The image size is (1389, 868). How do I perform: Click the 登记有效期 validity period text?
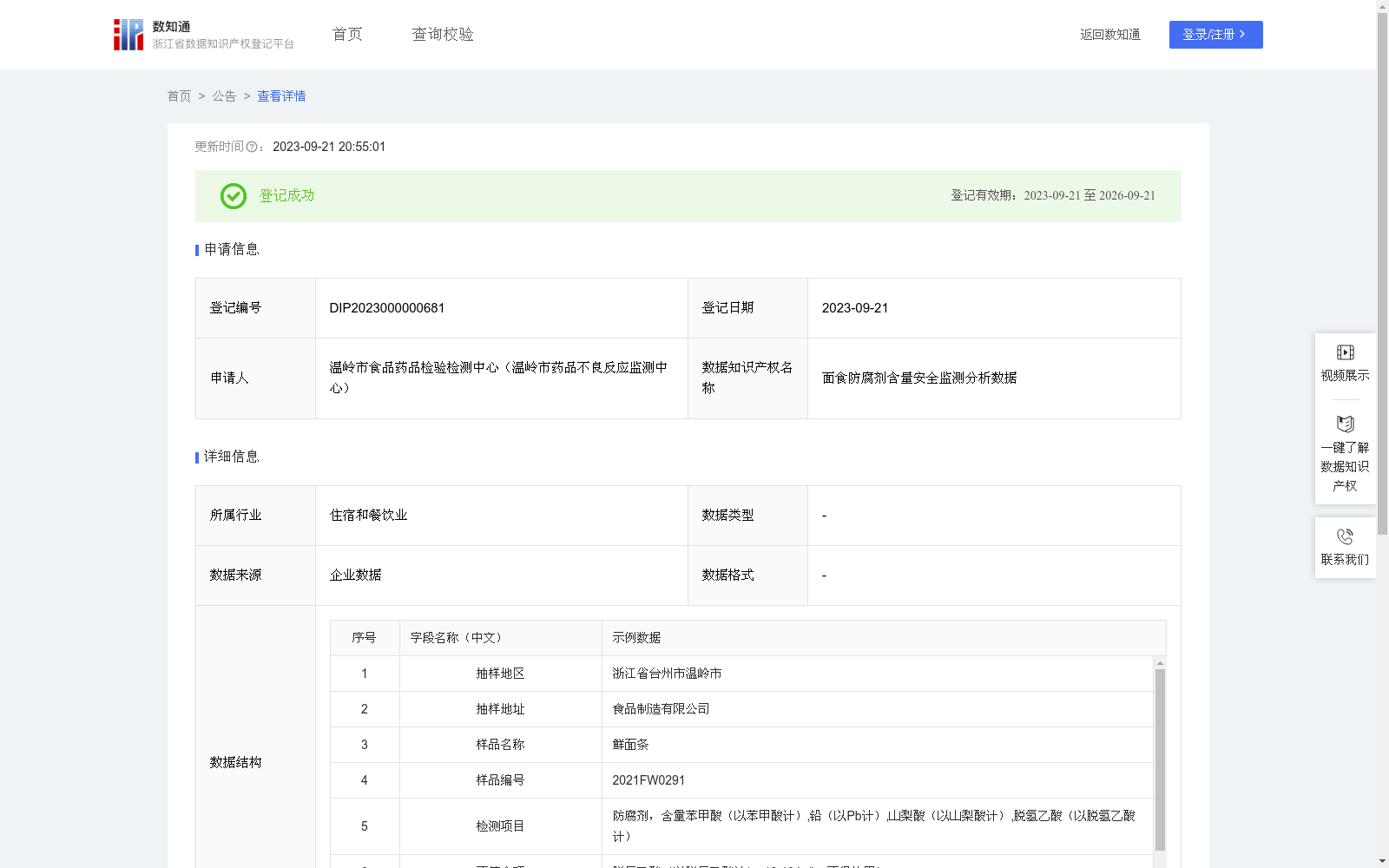click(x=1053, y=196)
